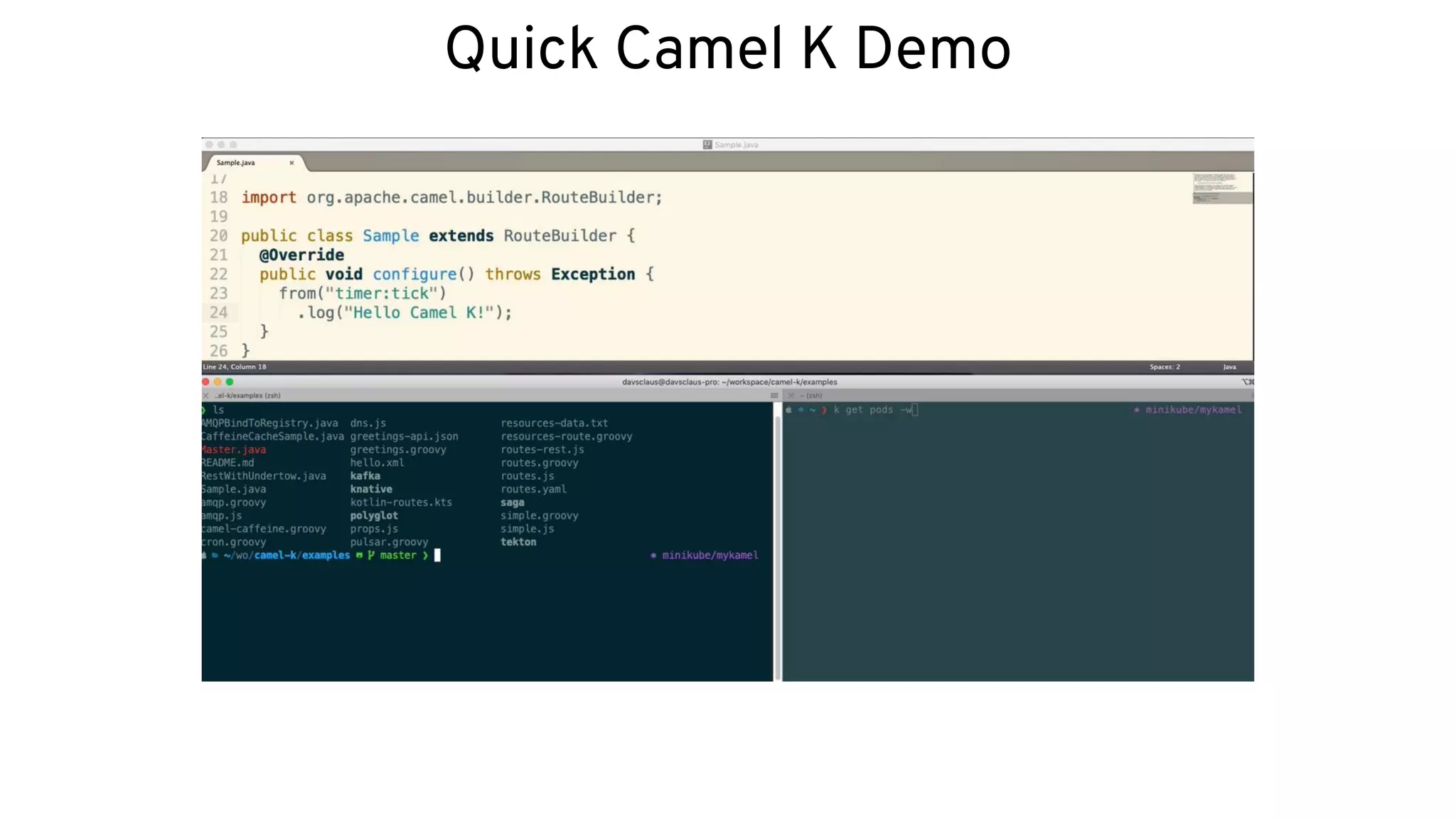
Task: Open the left terminal pane menu icon
Action: pos(774,395)
